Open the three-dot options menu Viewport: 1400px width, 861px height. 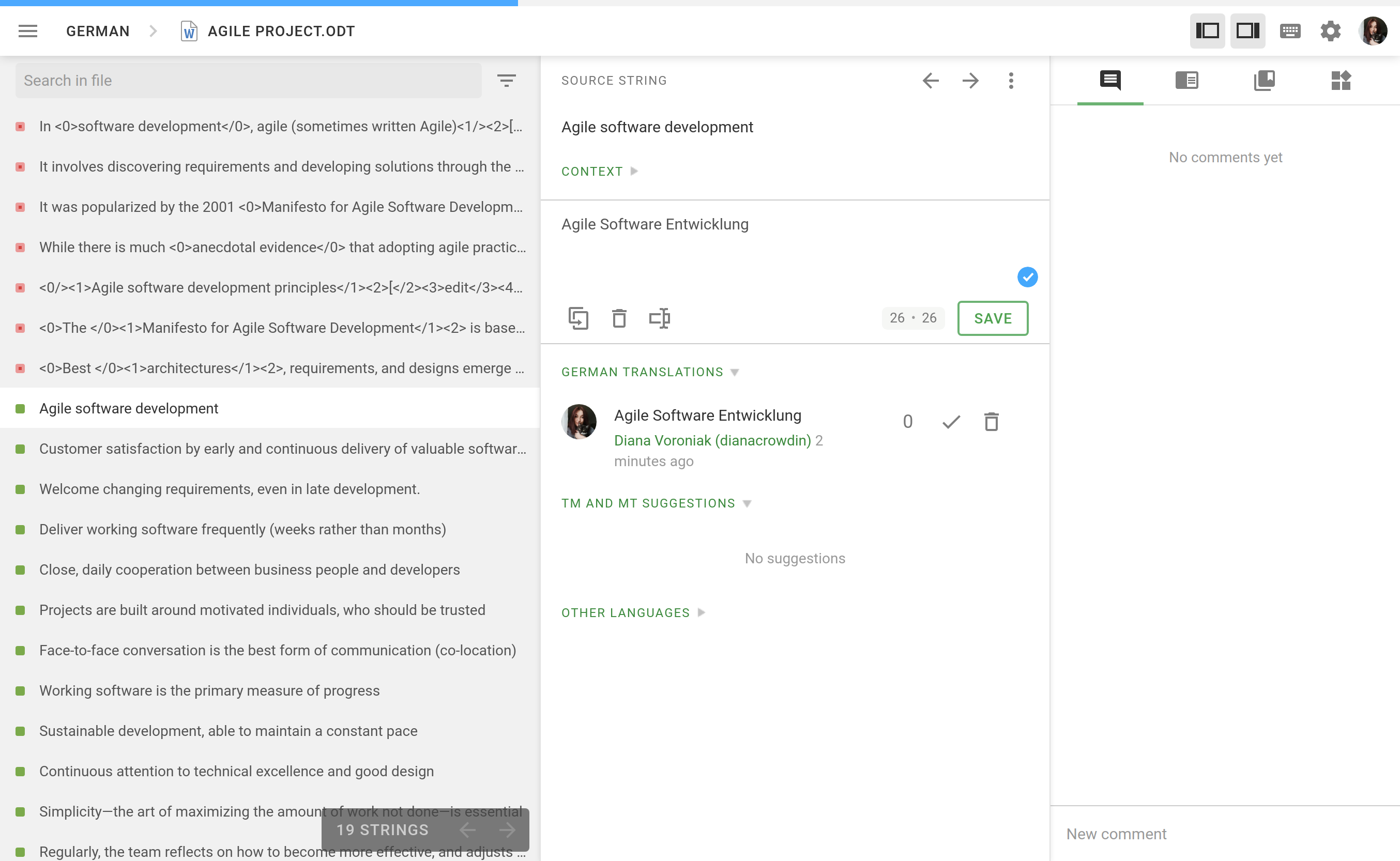tap(1011, 80)
